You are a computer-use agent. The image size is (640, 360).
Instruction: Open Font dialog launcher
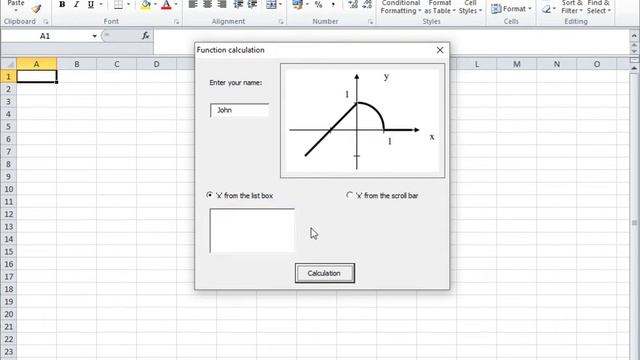(176, 22)
